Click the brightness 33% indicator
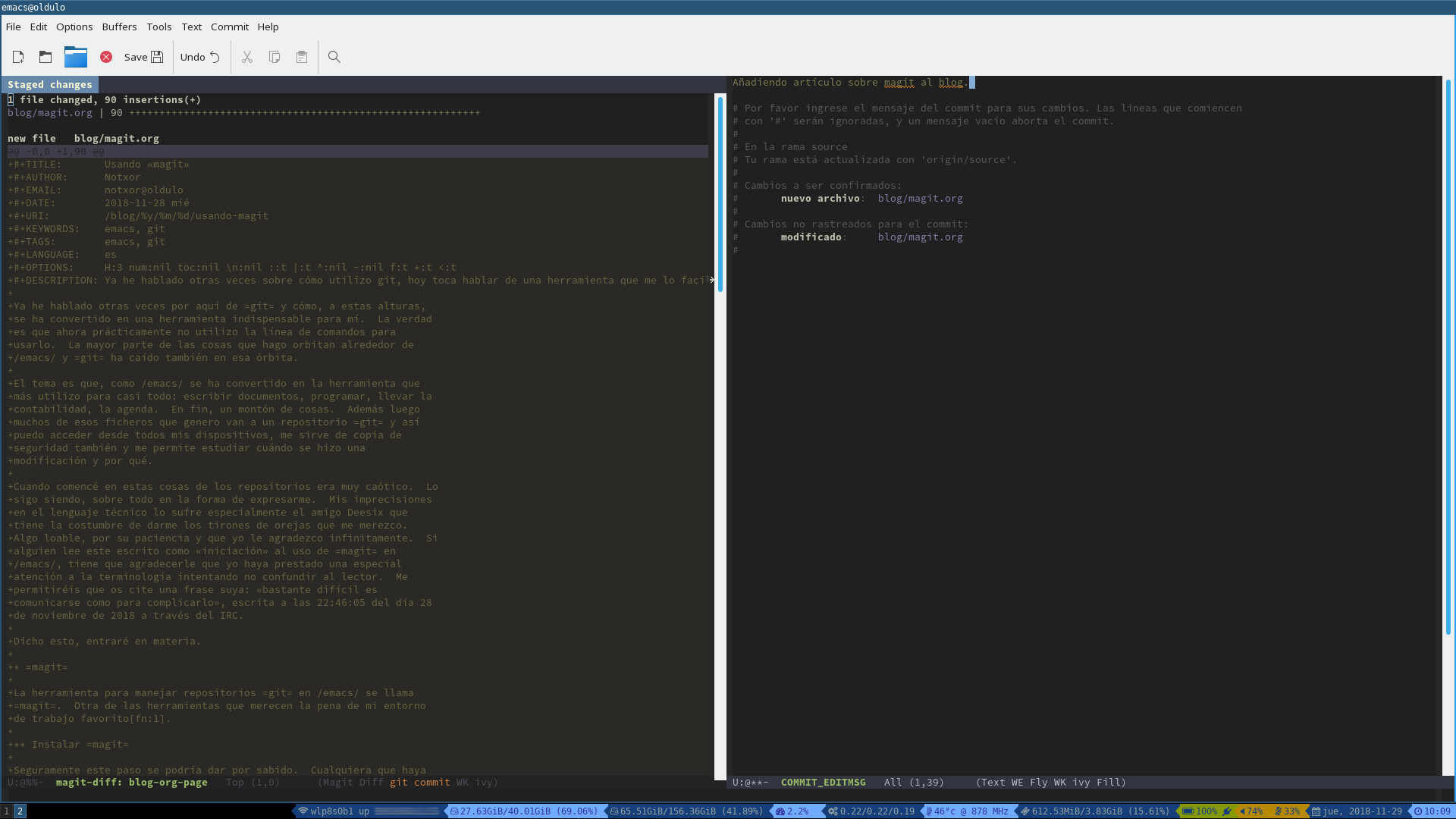 (1288, 811)
